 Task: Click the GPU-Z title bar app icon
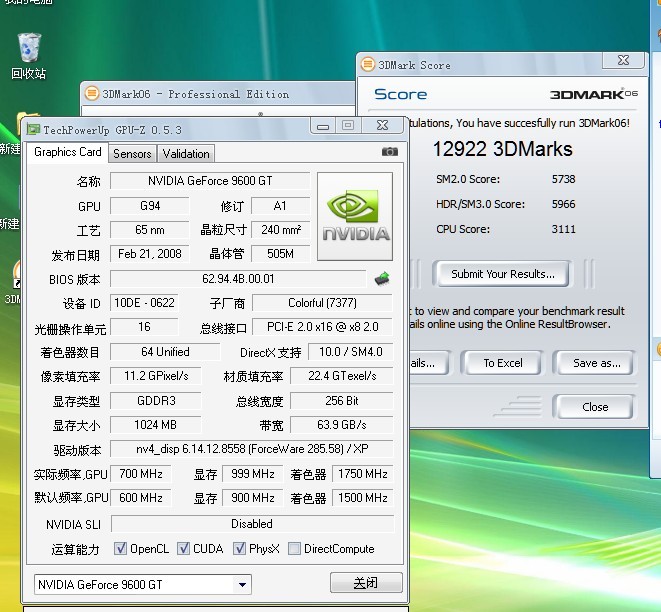pyautogui.click(x=33, y=129)
